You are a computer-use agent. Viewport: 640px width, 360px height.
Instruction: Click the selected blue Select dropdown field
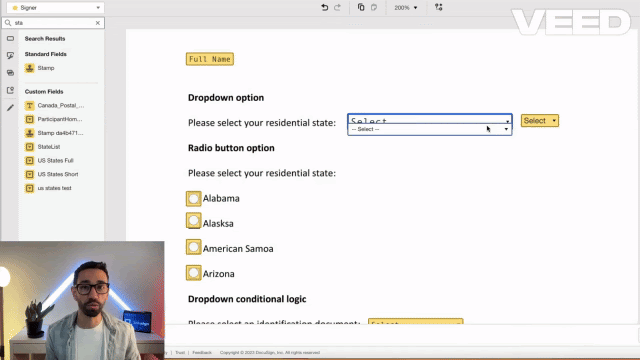(x=429, y=119)
